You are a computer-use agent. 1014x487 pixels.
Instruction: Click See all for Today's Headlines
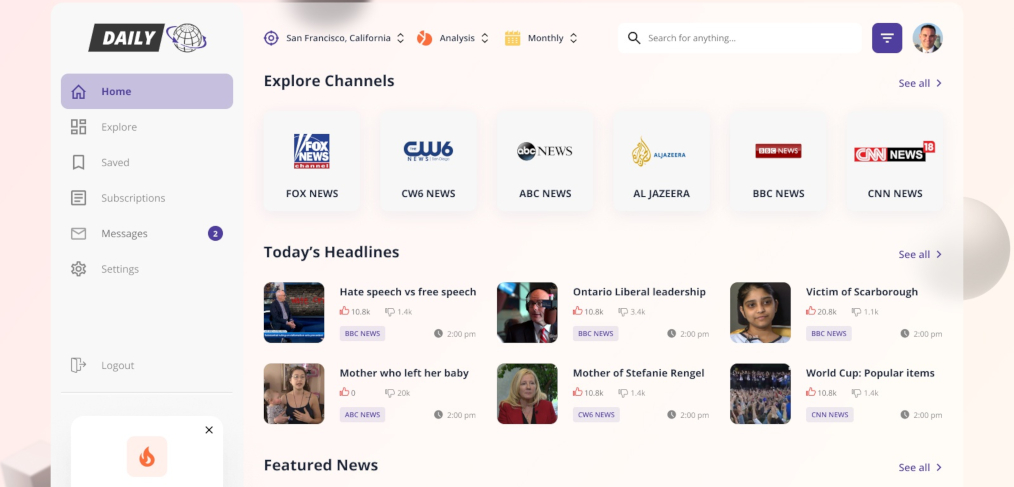pos(920,254)
